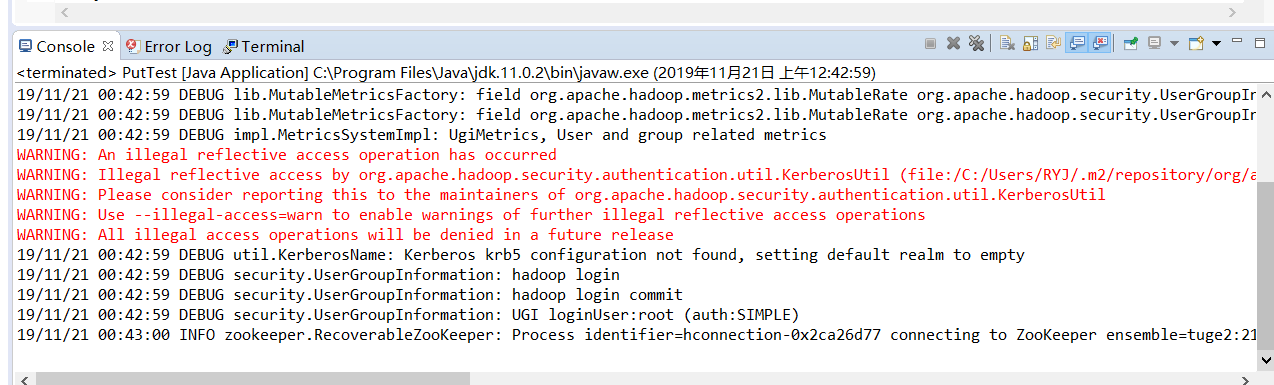This screenshot has width=1274, height=385.
Task: Click the Display Selected Console icon
Action: (1154, 44)
